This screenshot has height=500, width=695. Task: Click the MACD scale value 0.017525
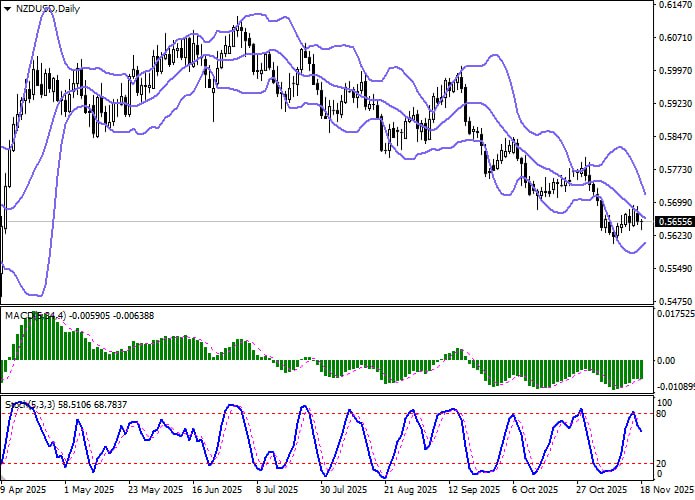coord(672,314)
